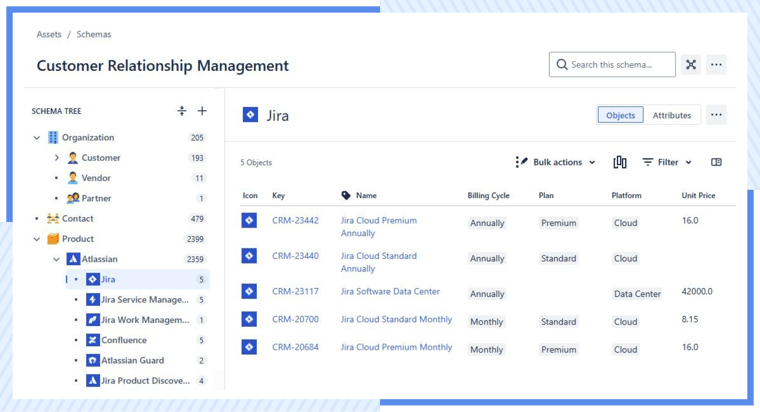The image size is (760, 412).
Task: Click the Customer person icon in tree
Action: 73,158
